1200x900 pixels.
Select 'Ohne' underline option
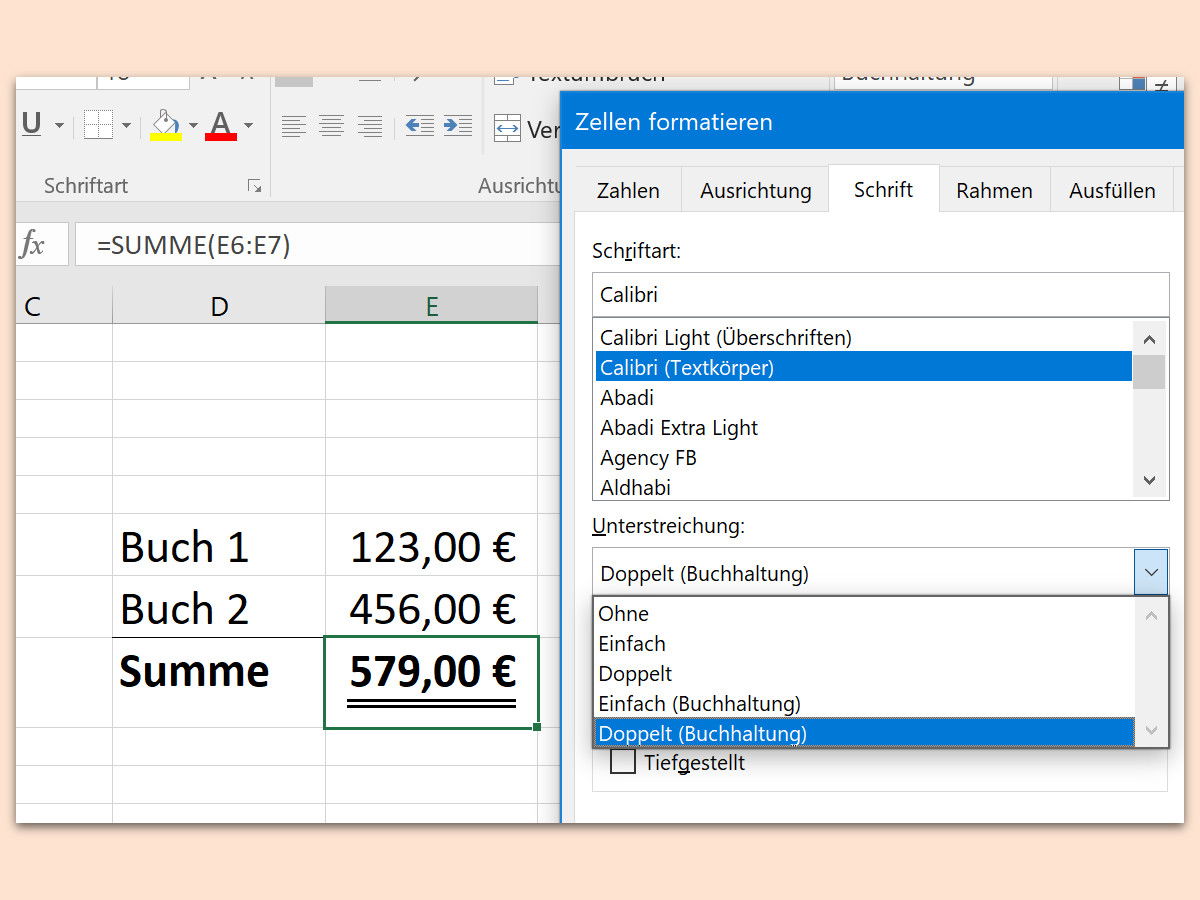point(865,613)
